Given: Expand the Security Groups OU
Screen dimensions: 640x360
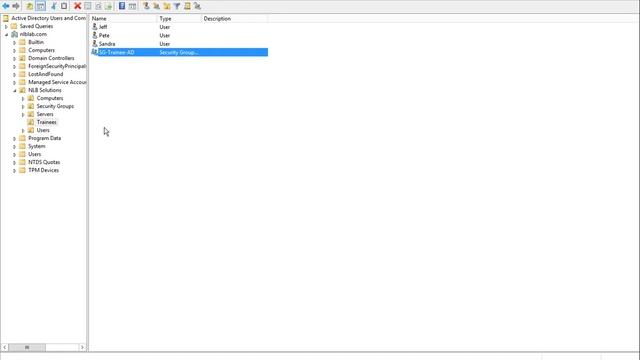Looking at the screenshot, I should [x=23, y=107].
